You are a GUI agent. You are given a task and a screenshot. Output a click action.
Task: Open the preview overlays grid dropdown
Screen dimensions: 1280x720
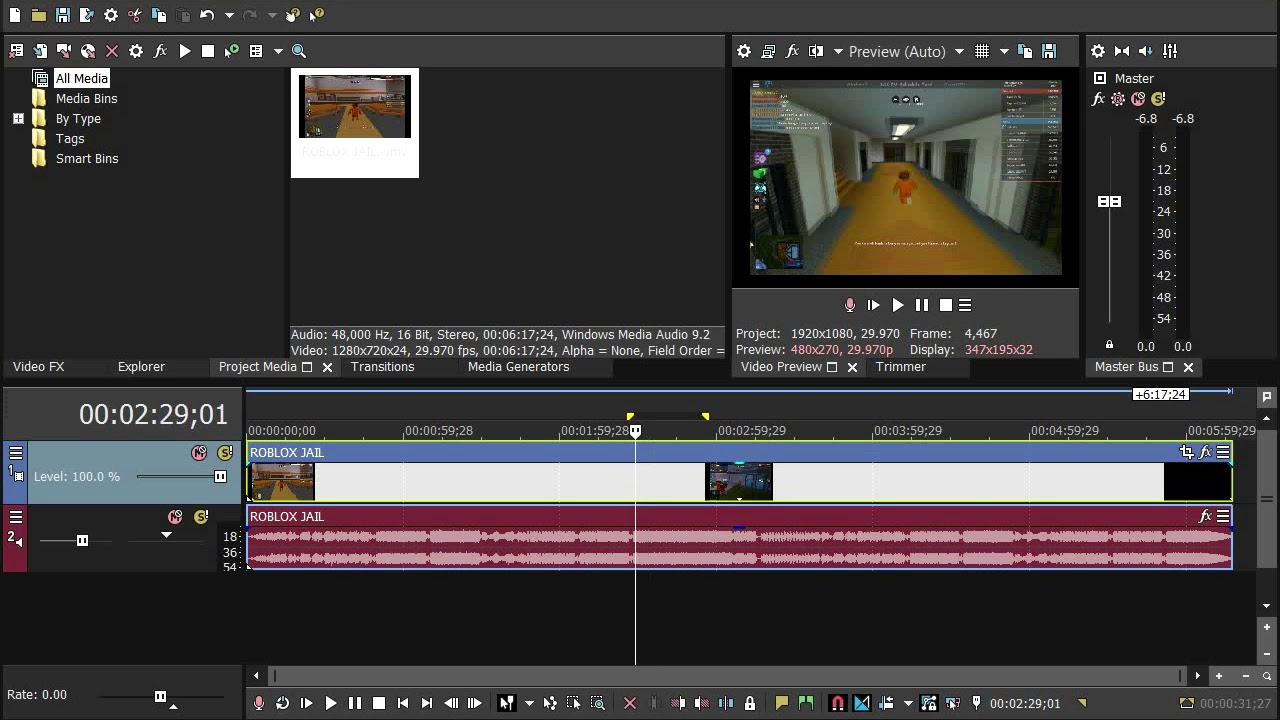click(1003, 51)
